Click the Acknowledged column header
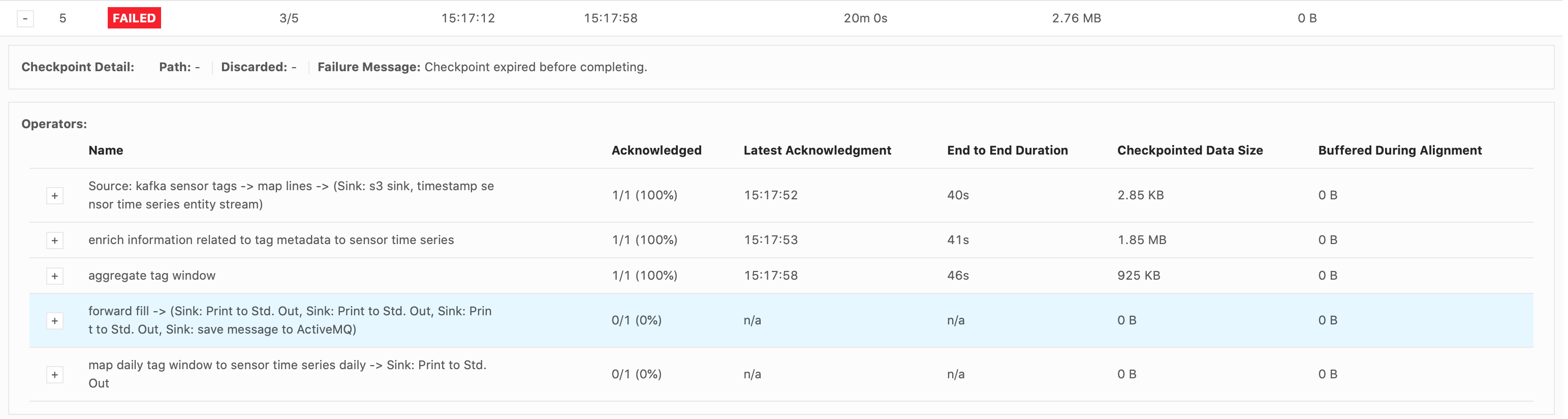 click(656, 151)
